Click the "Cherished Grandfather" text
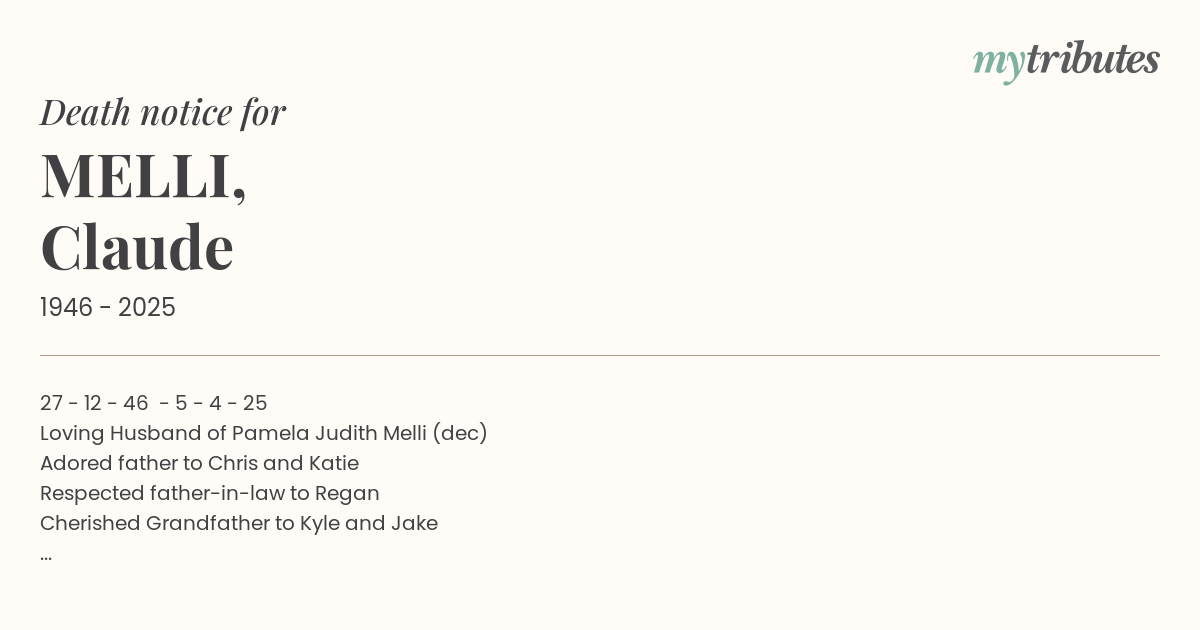 tap(155, 523)
